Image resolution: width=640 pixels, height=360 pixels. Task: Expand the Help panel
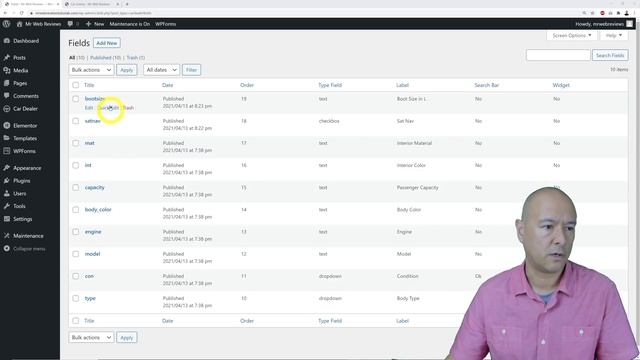[614, 36]
